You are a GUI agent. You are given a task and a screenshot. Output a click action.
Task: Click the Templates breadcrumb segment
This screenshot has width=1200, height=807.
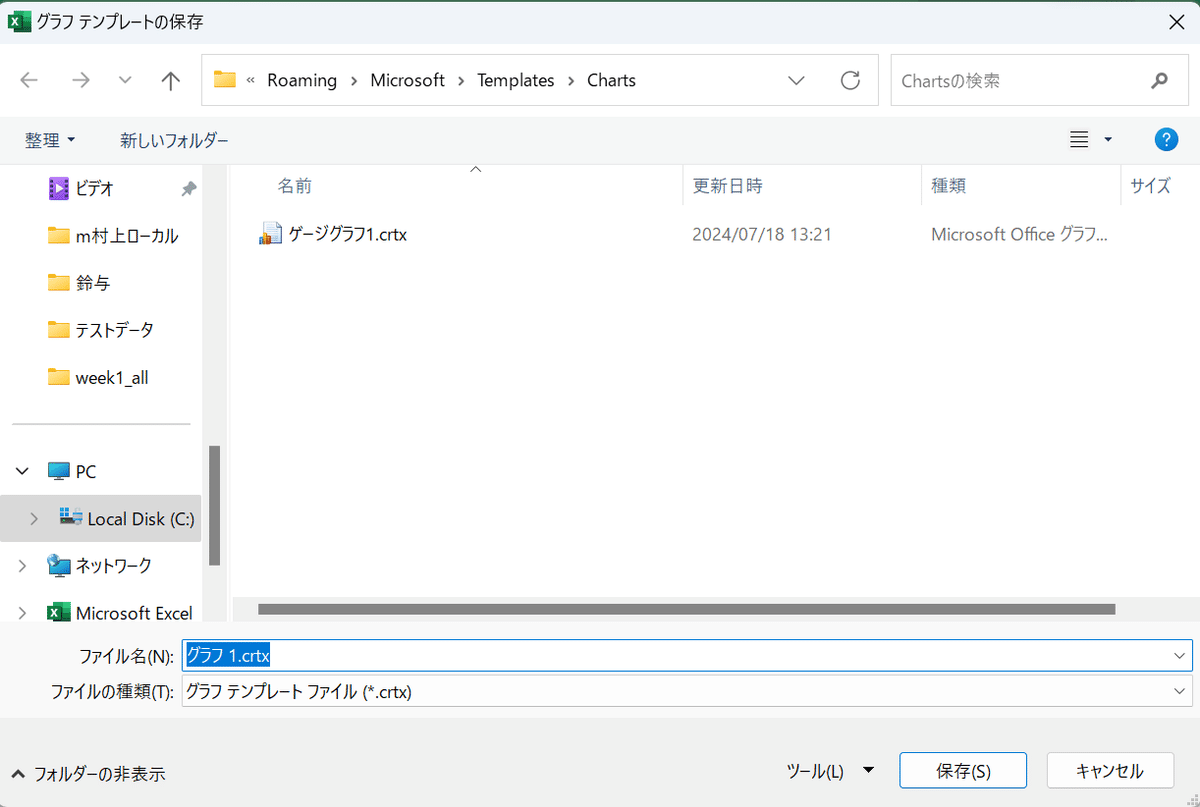click(515, 81)
